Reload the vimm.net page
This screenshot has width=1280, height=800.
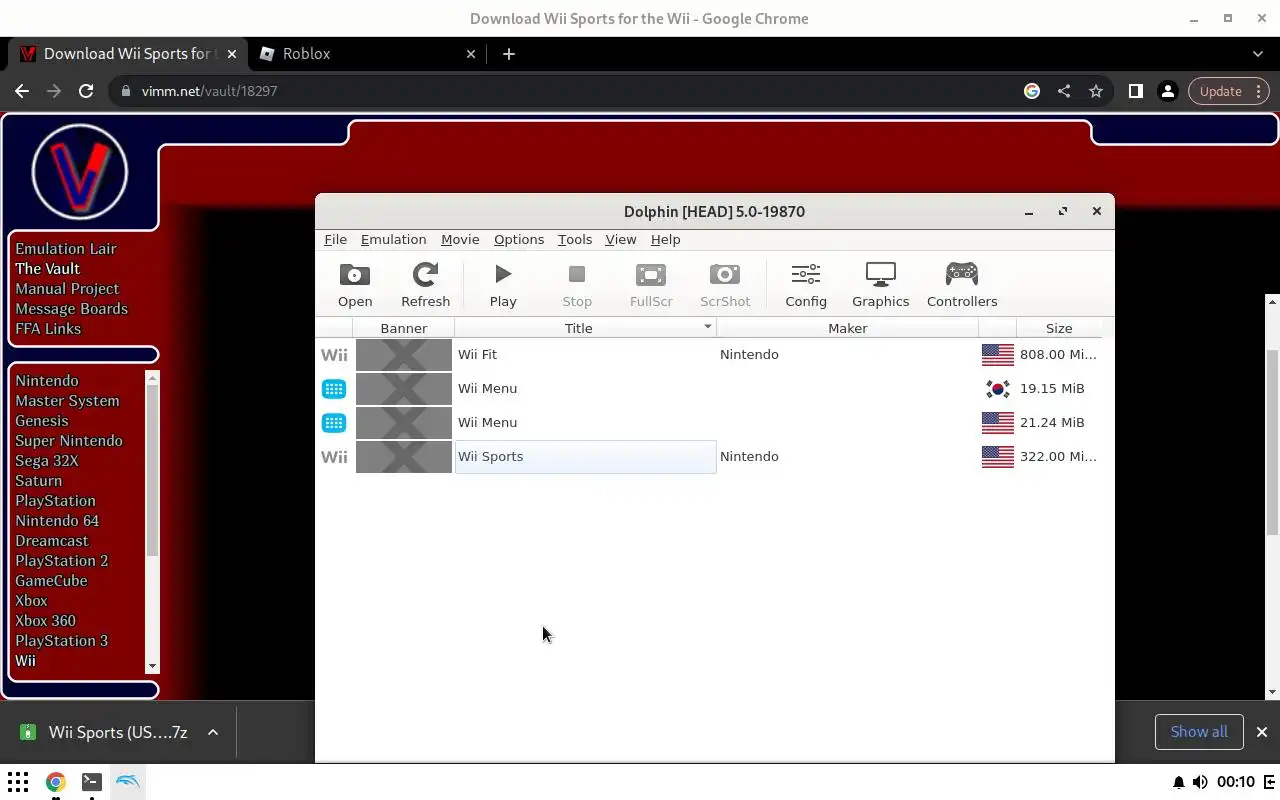(86, 91)
